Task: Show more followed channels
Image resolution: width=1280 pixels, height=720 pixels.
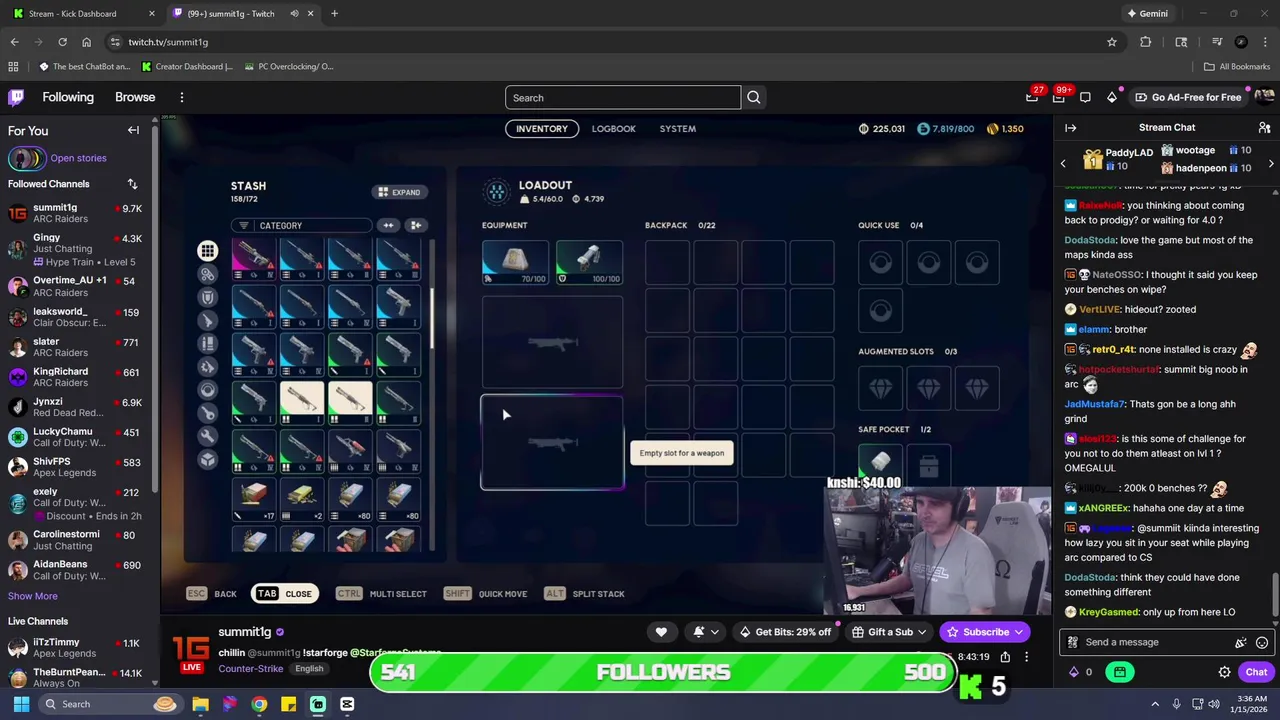Action: click(x=33, y=596)
